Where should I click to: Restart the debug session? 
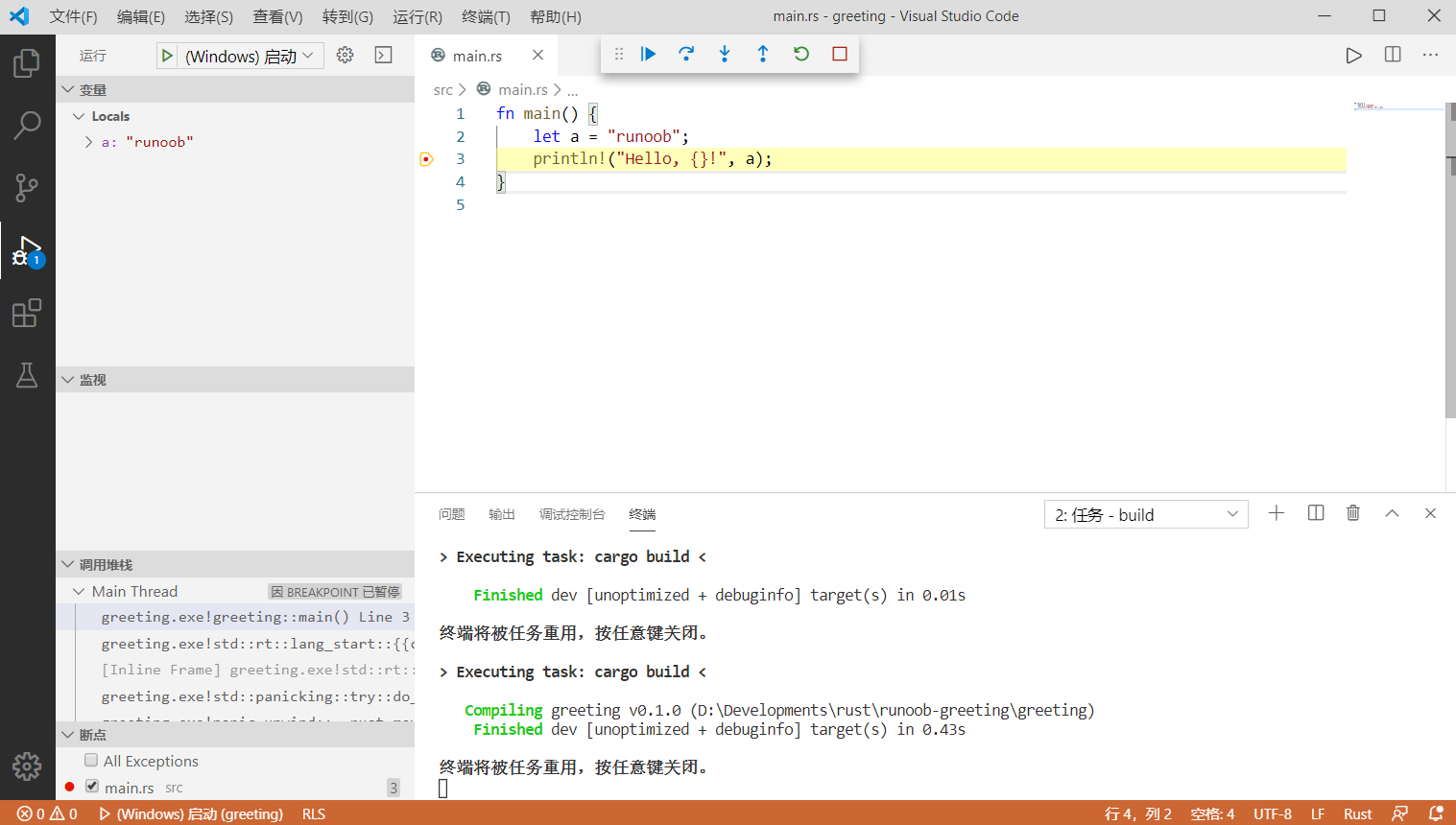(x=801, y=54)
